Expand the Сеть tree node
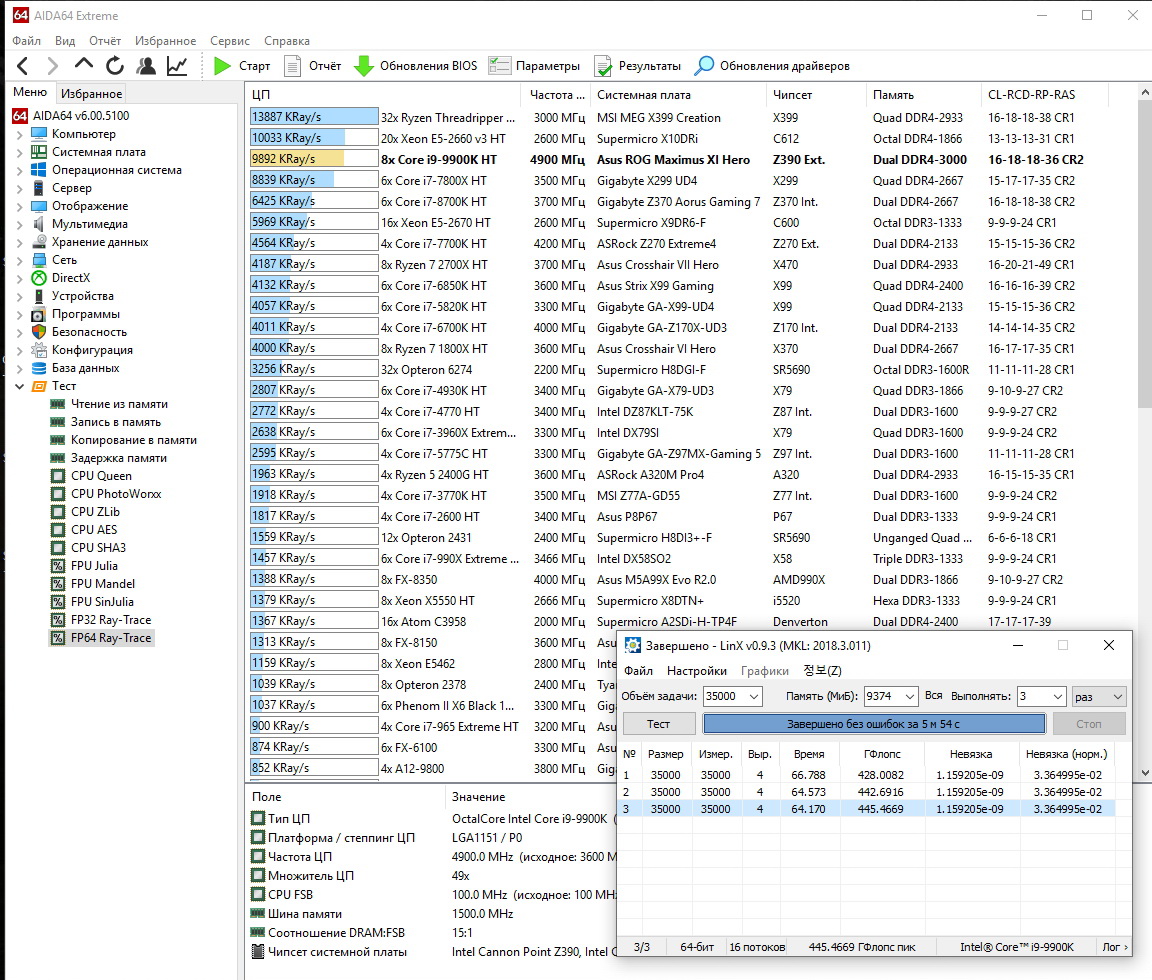This screenshot has width=1152, height=980. (20, 260)
